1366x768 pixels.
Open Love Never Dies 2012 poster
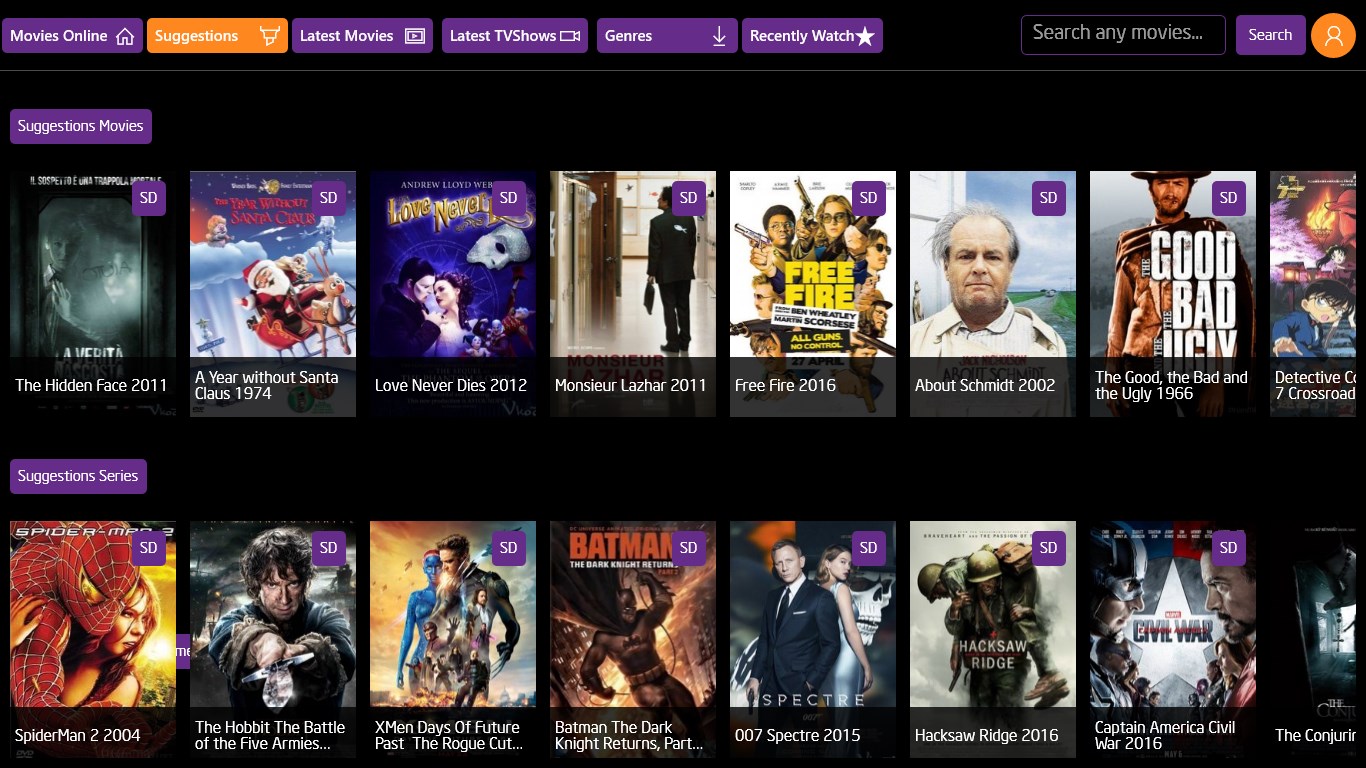[x=453, y=294]
